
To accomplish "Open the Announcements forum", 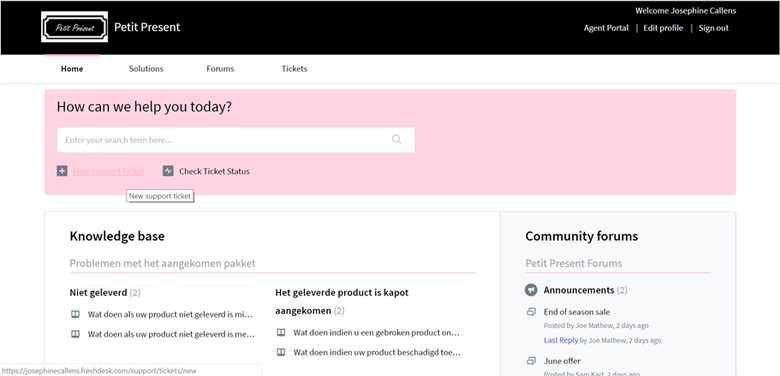I will tap(579, 290).
